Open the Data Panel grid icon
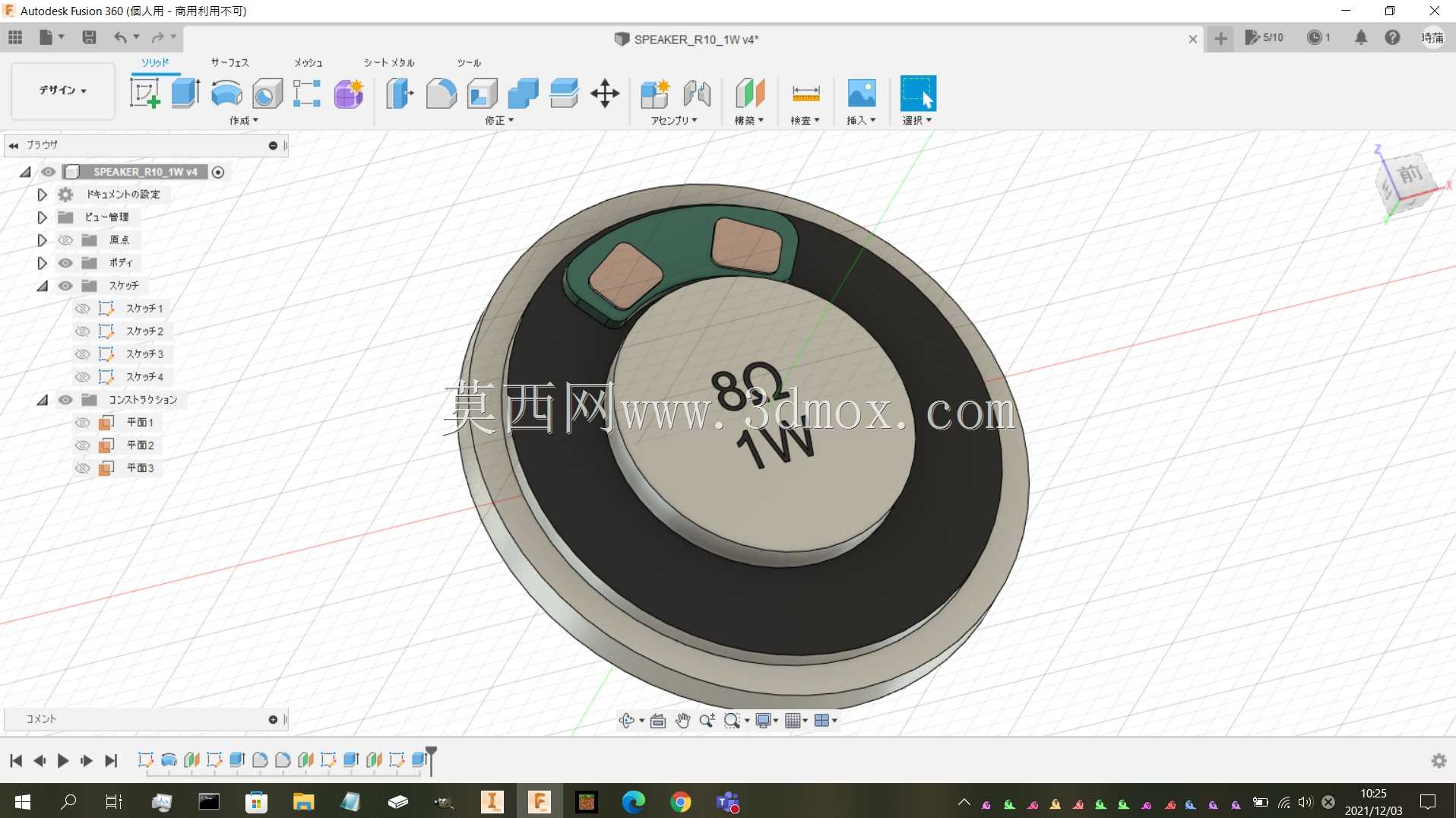Screen dimensions: 1456x818 (15, 37)
